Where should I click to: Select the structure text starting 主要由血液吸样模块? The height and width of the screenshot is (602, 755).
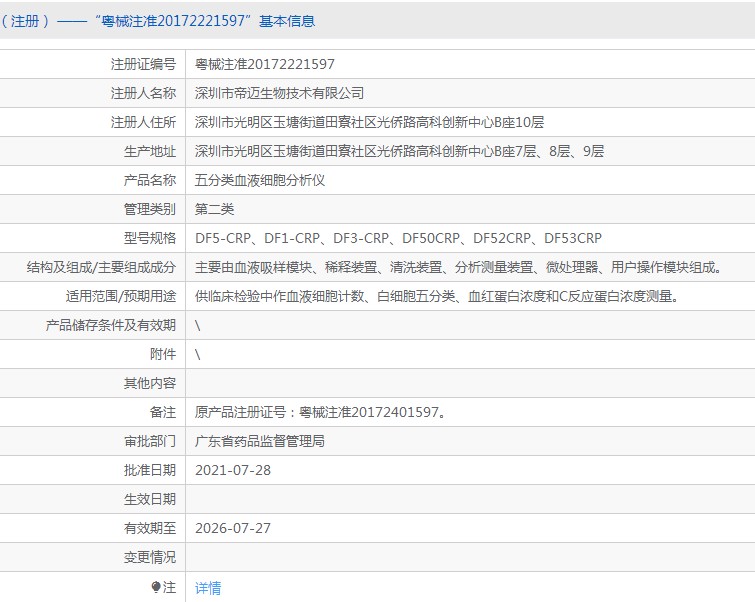pyautogui.click(x=458, y=267)
